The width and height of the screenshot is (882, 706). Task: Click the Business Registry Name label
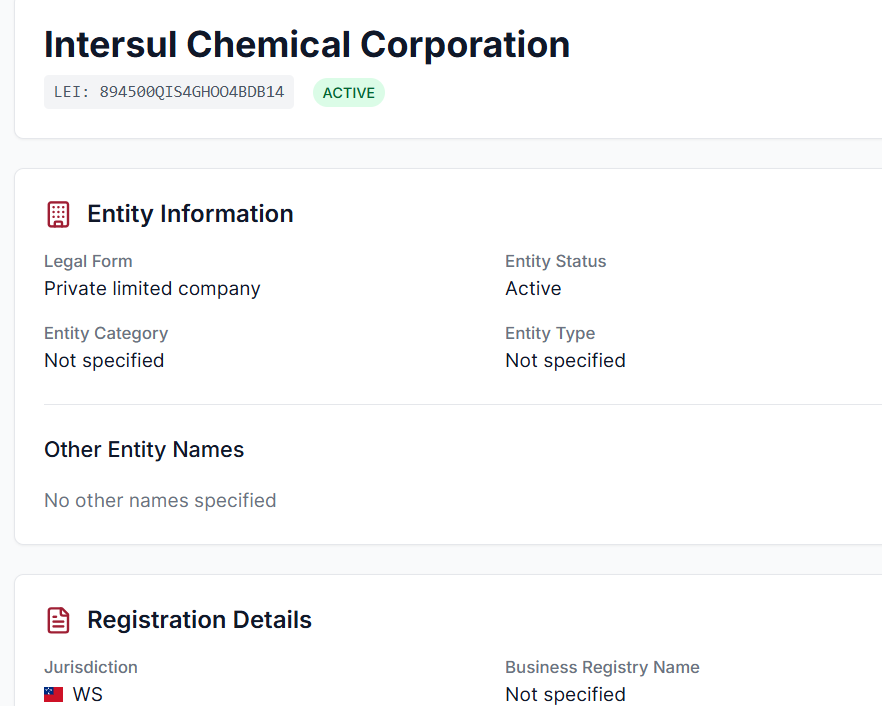[x=602, y=667]
